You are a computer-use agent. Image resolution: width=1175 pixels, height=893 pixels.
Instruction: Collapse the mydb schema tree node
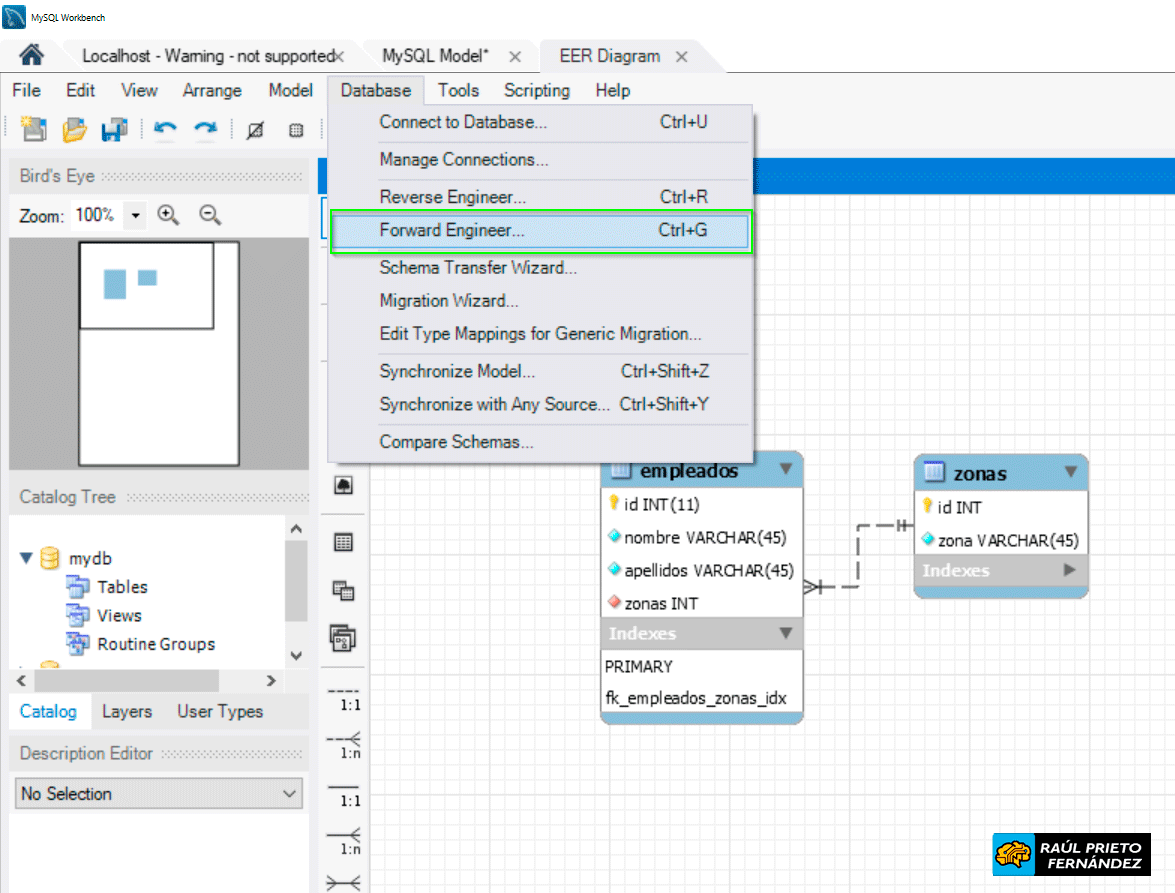tap(27, 558)
